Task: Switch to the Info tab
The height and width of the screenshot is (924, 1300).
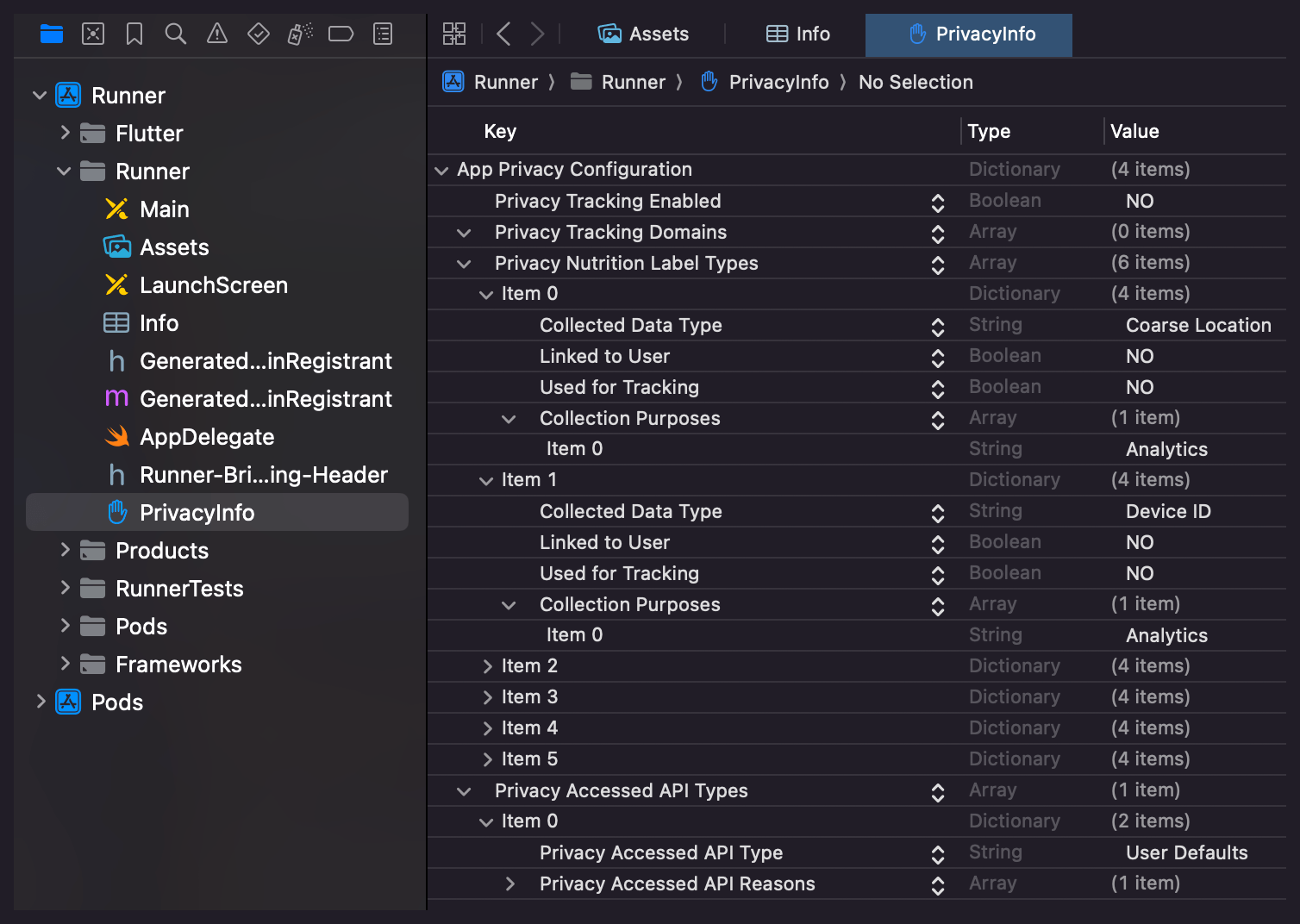Action: [798, 34]
